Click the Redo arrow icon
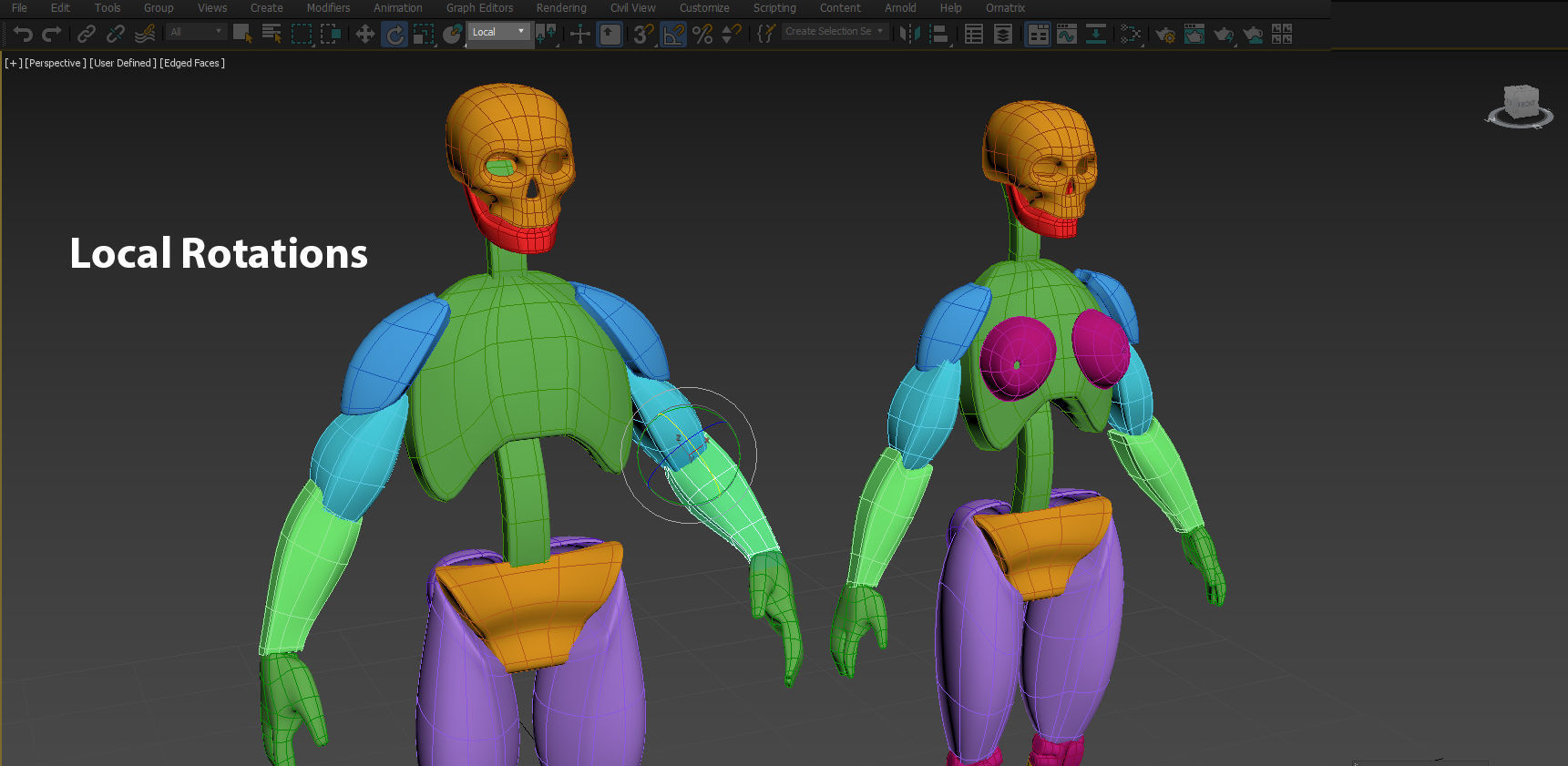The width and height of the screenshot is (1568, 766). point(52,34)
